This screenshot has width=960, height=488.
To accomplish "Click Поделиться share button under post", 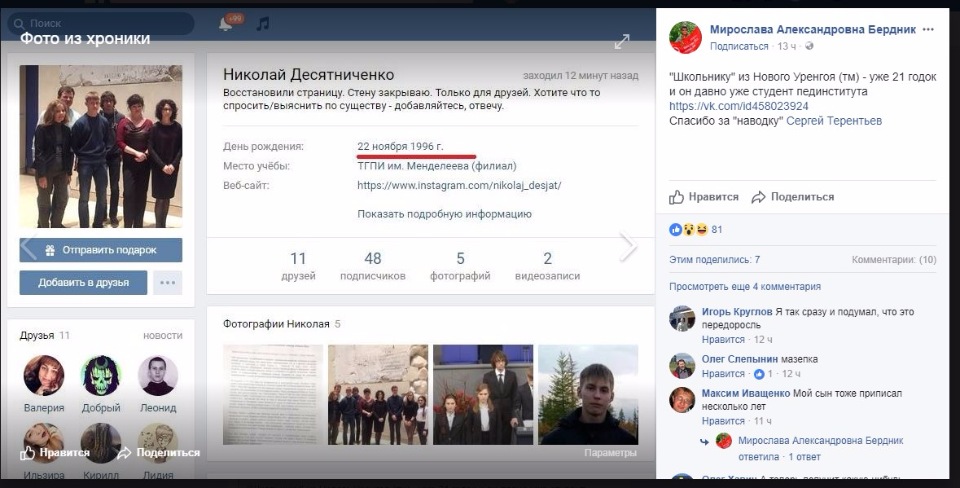I will [x=792, y=197].
